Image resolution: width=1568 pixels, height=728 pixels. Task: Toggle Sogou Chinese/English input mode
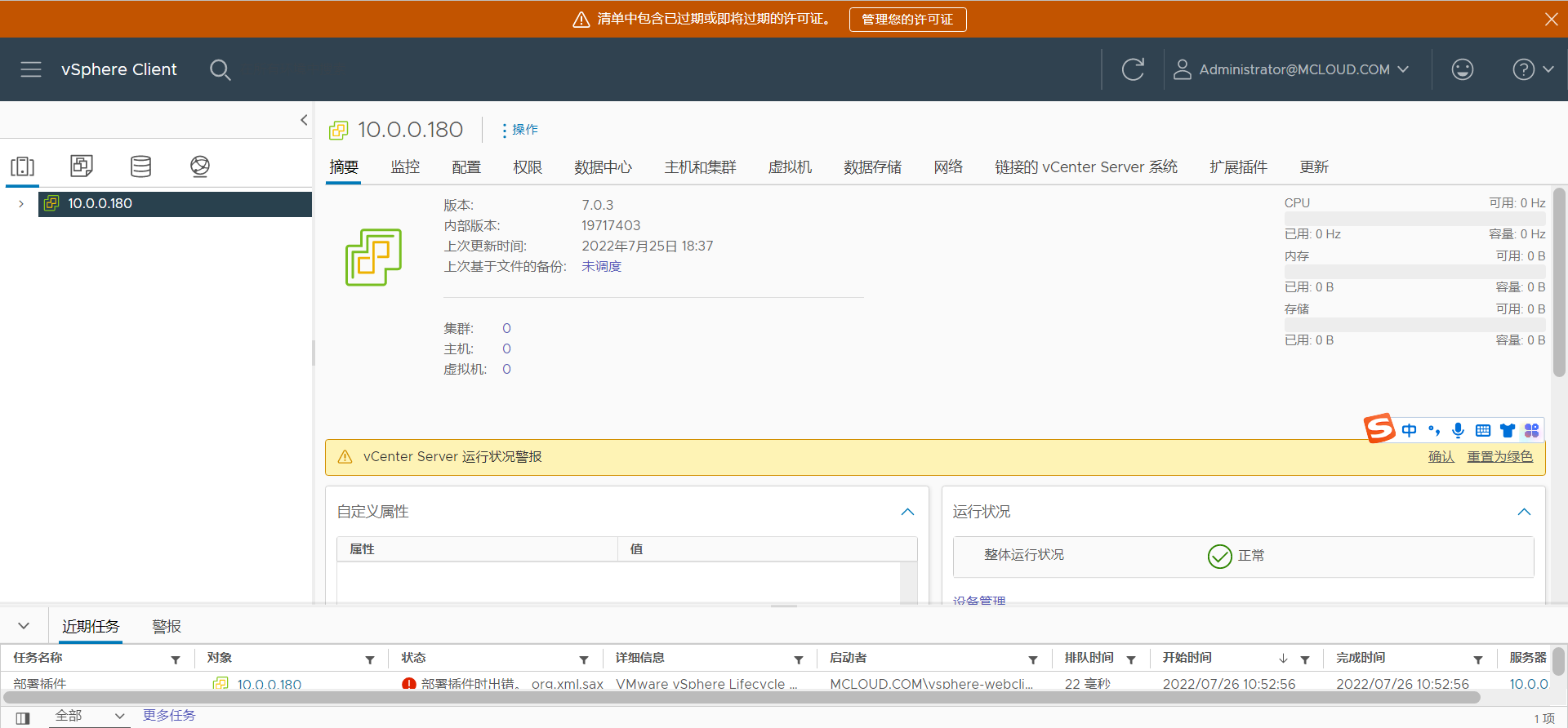click(x=1410, y=430)
